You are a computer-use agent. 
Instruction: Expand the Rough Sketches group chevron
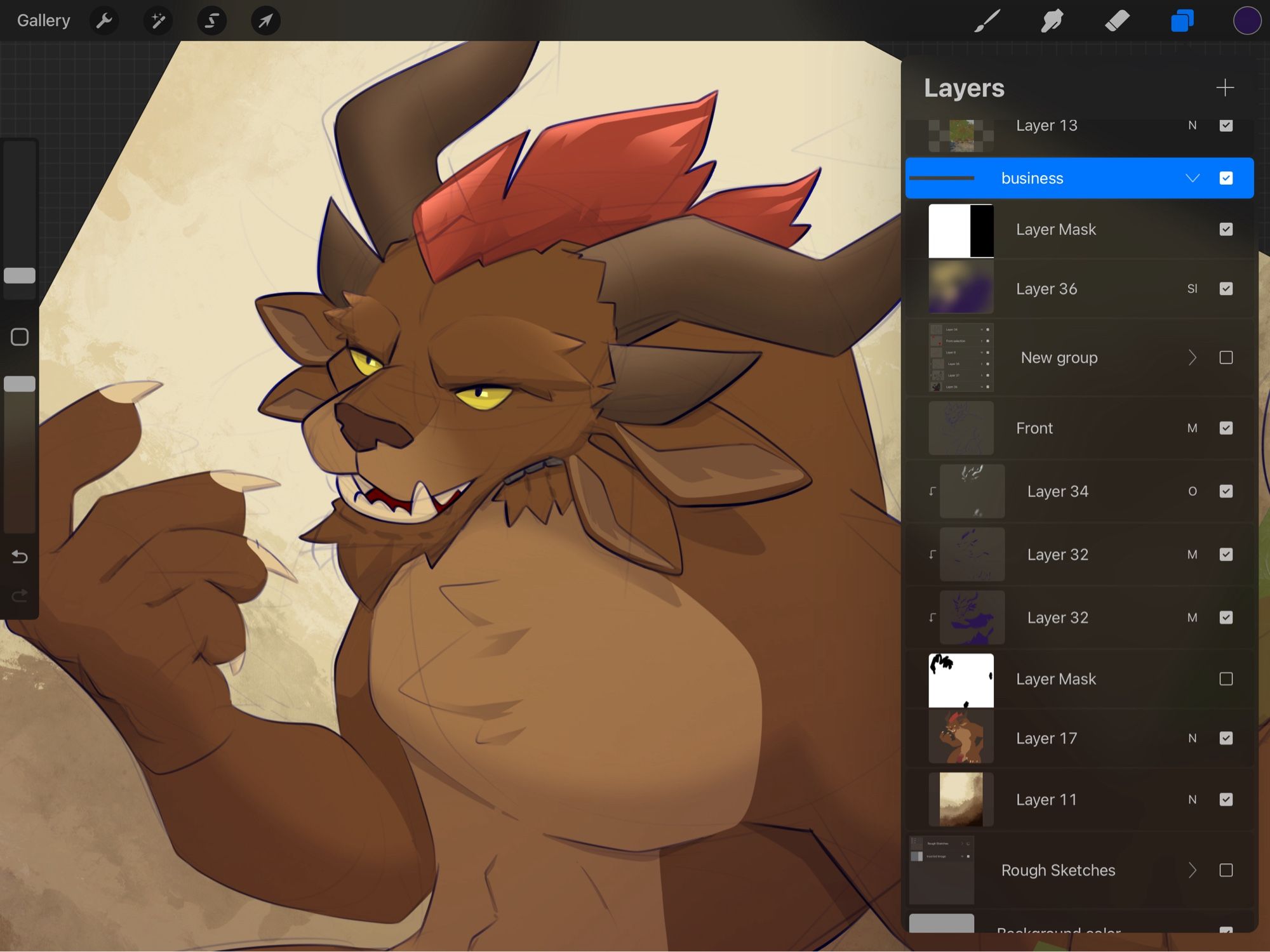(1193, 870)
